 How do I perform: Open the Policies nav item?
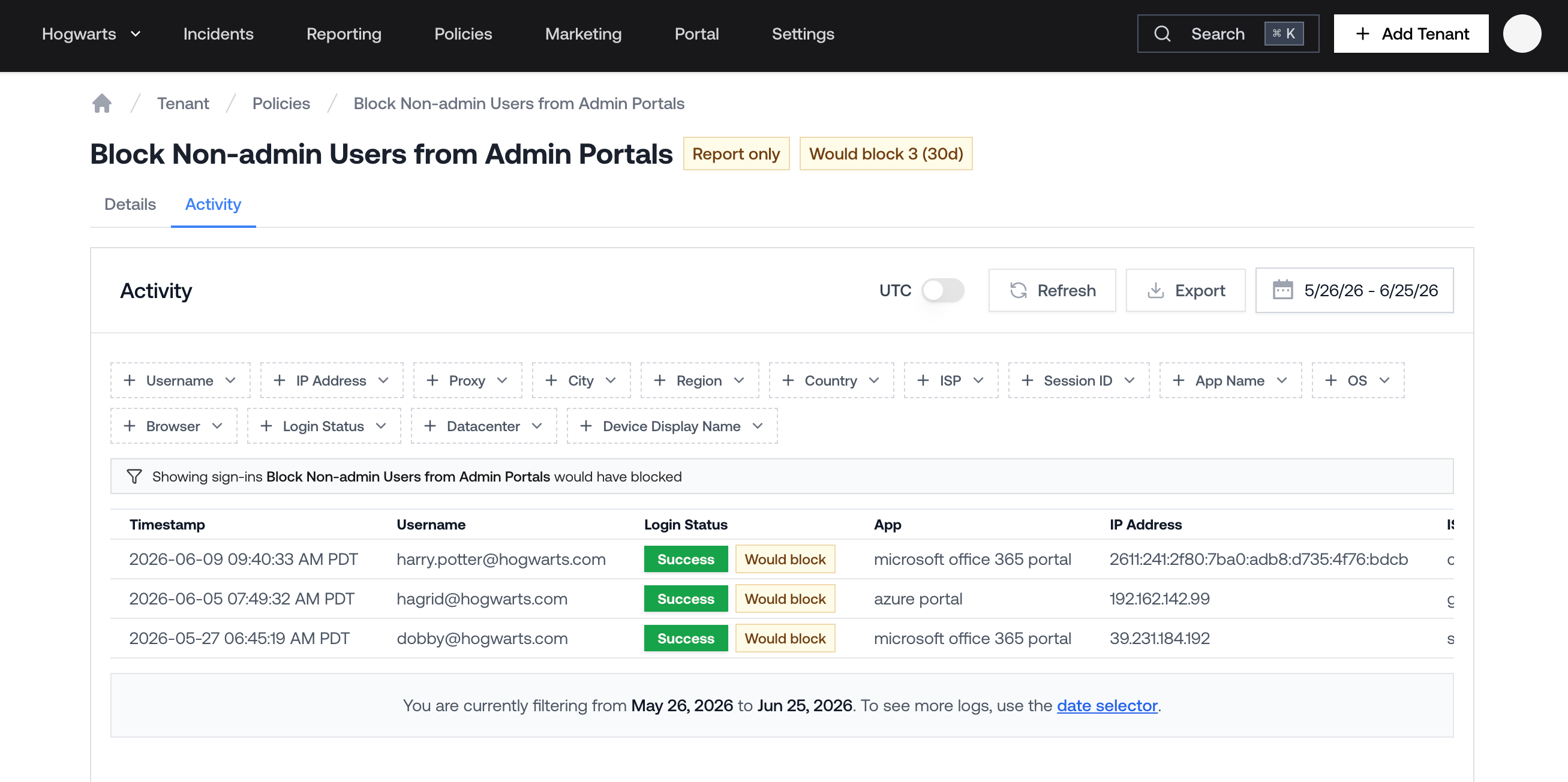point(462,34)
